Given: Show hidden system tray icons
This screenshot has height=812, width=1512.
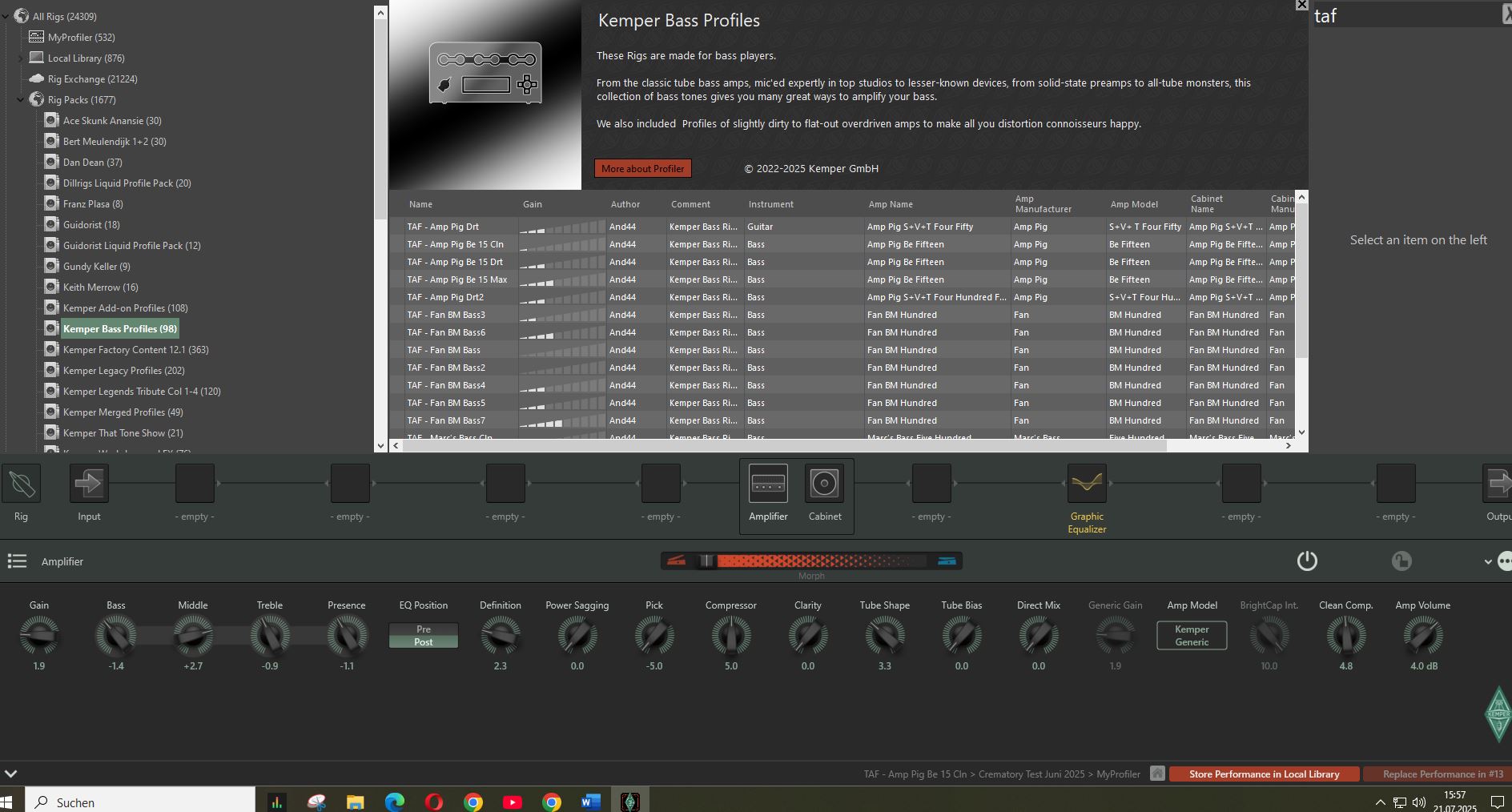Looking at the screenshot, I should click(1380, 802).
